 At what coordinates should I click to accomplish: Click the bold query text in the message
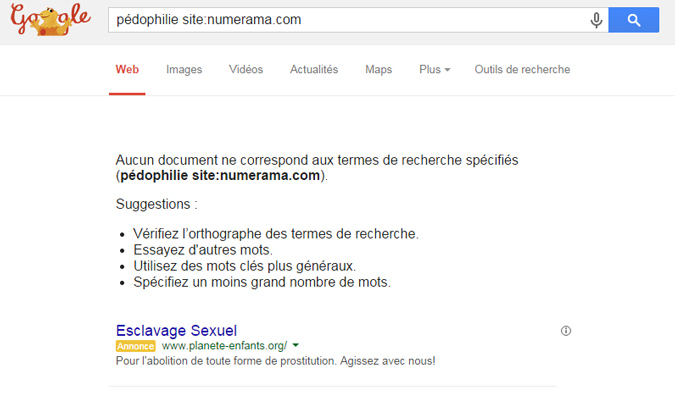(220, 176)
